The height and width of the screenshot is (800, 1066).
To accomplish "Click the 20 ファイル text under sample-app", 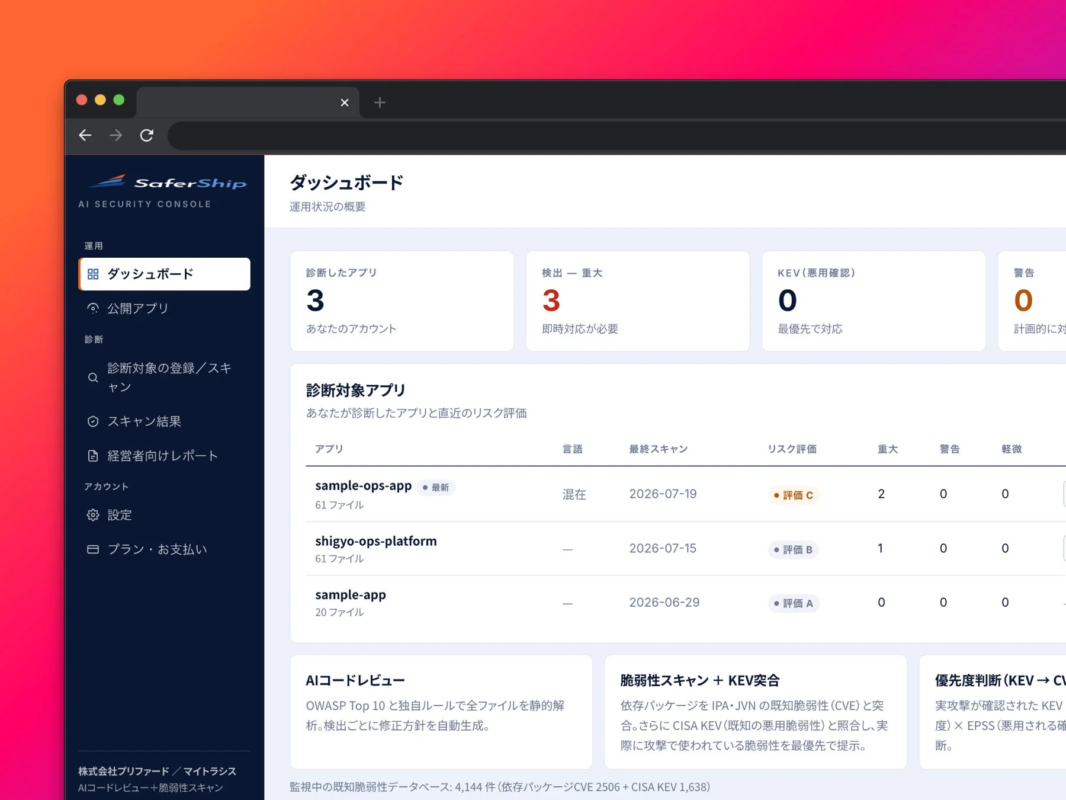I will [x=339, y=612].
